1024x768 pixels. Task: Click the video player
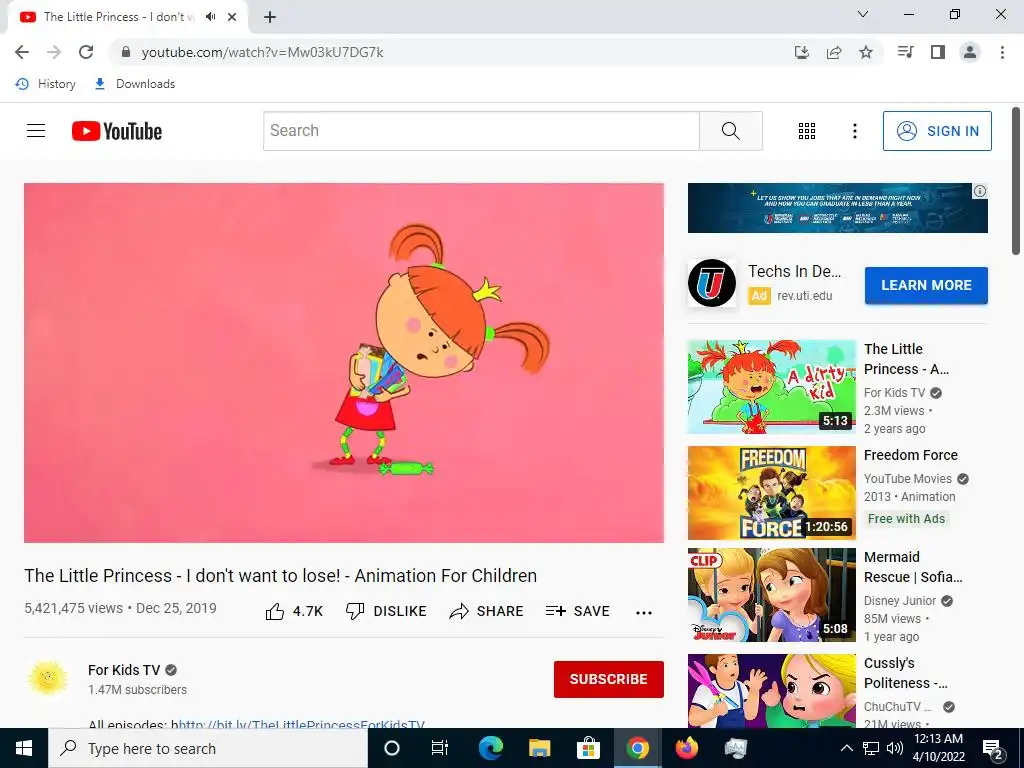[x=344, y=362]
